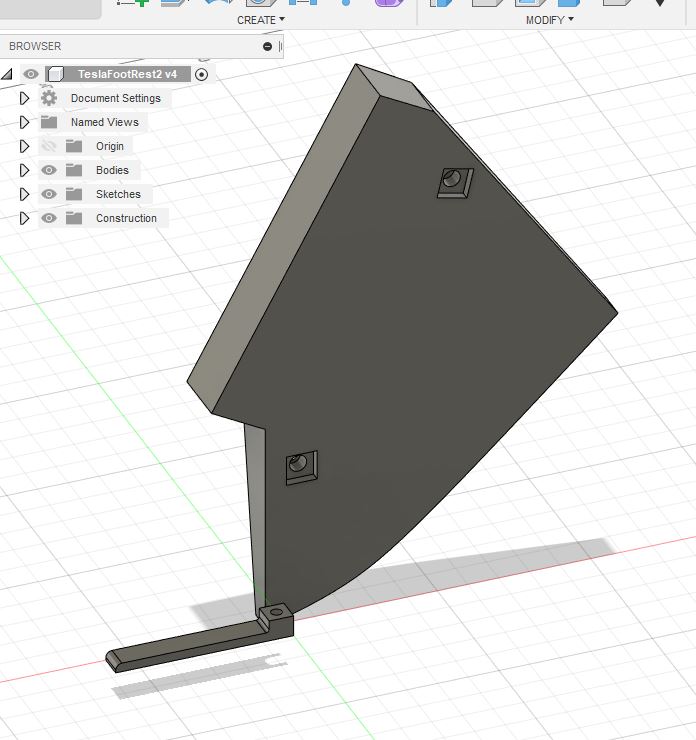Viewport: 696px width, 740px height.
Task: Open the MODIFY dropdown menu
Action: [x=549, y=20]
